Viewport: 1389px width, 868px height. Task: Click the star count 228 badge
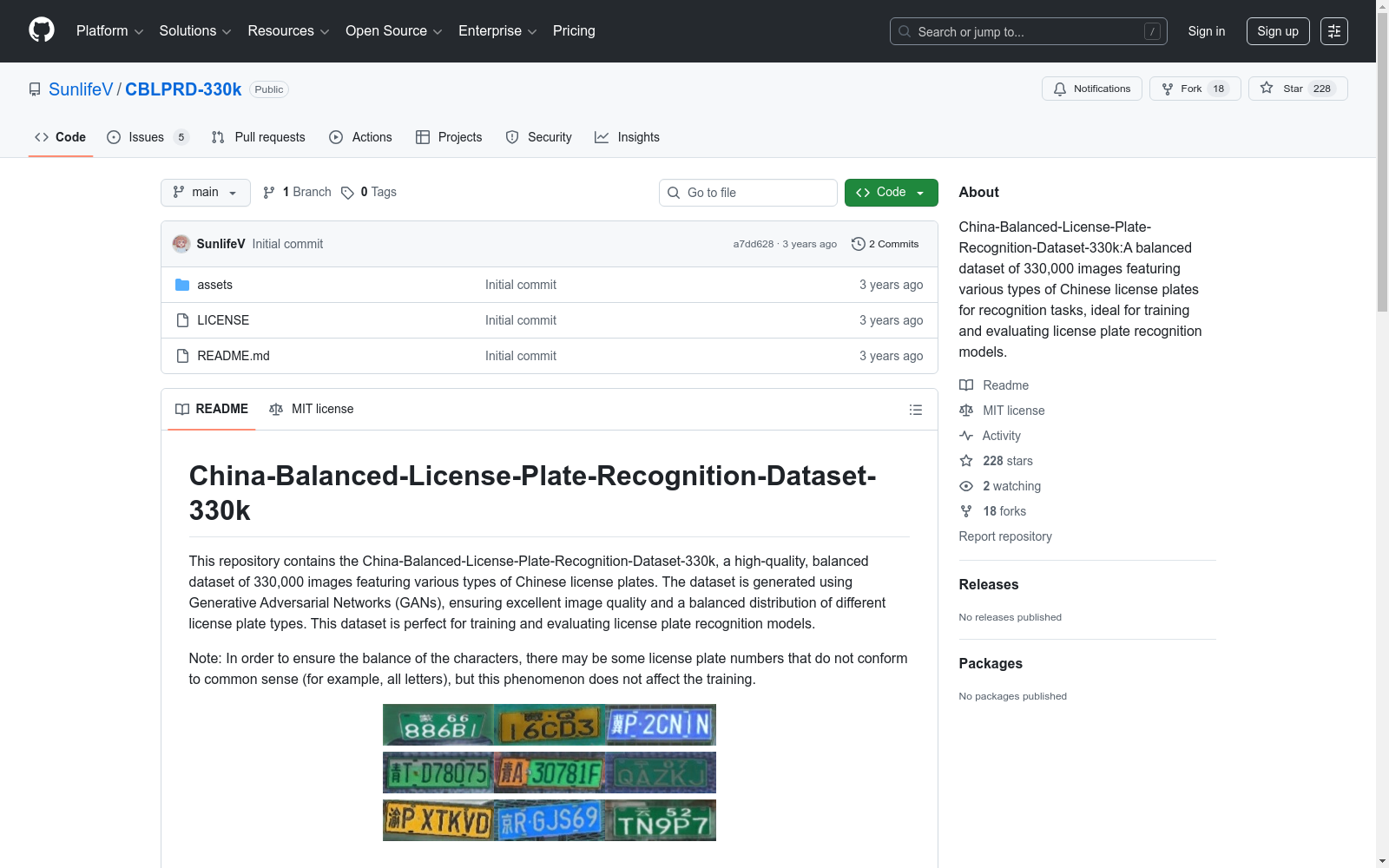(x=1321, y=89)
